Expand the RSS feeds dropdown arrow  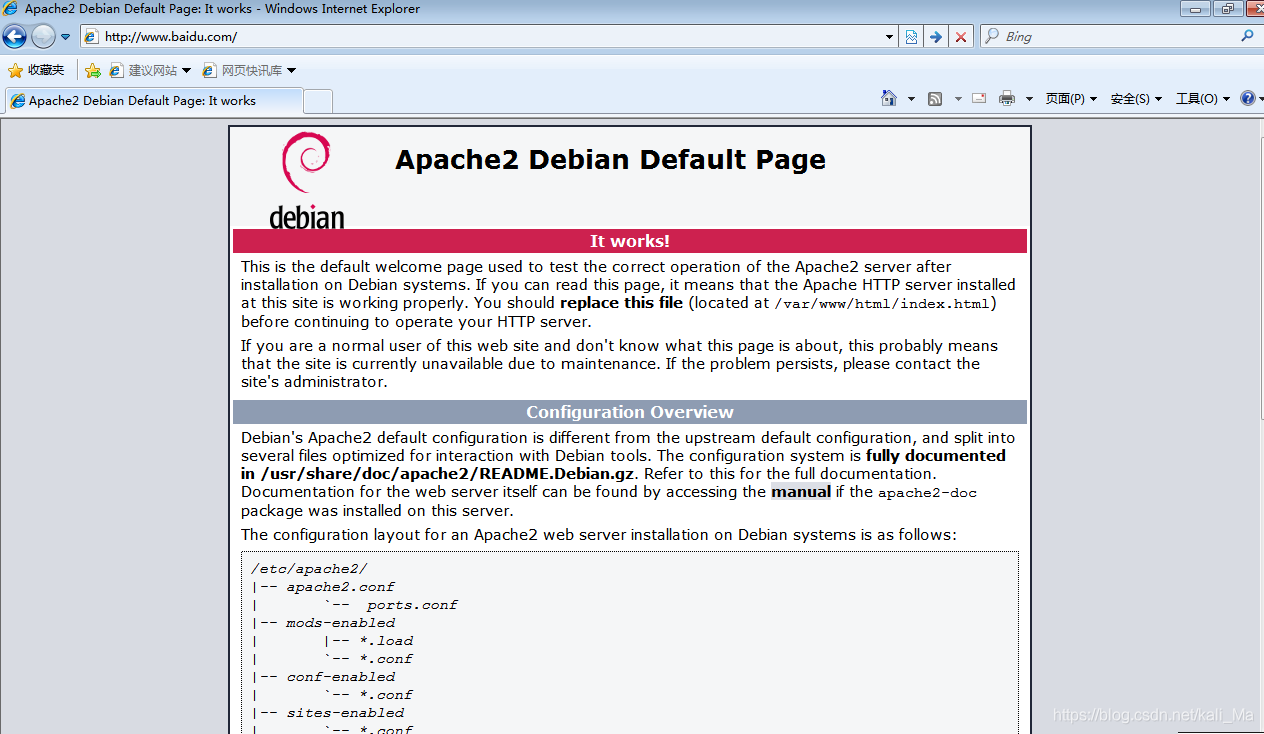pyautogui.click(x=958, y=99)
